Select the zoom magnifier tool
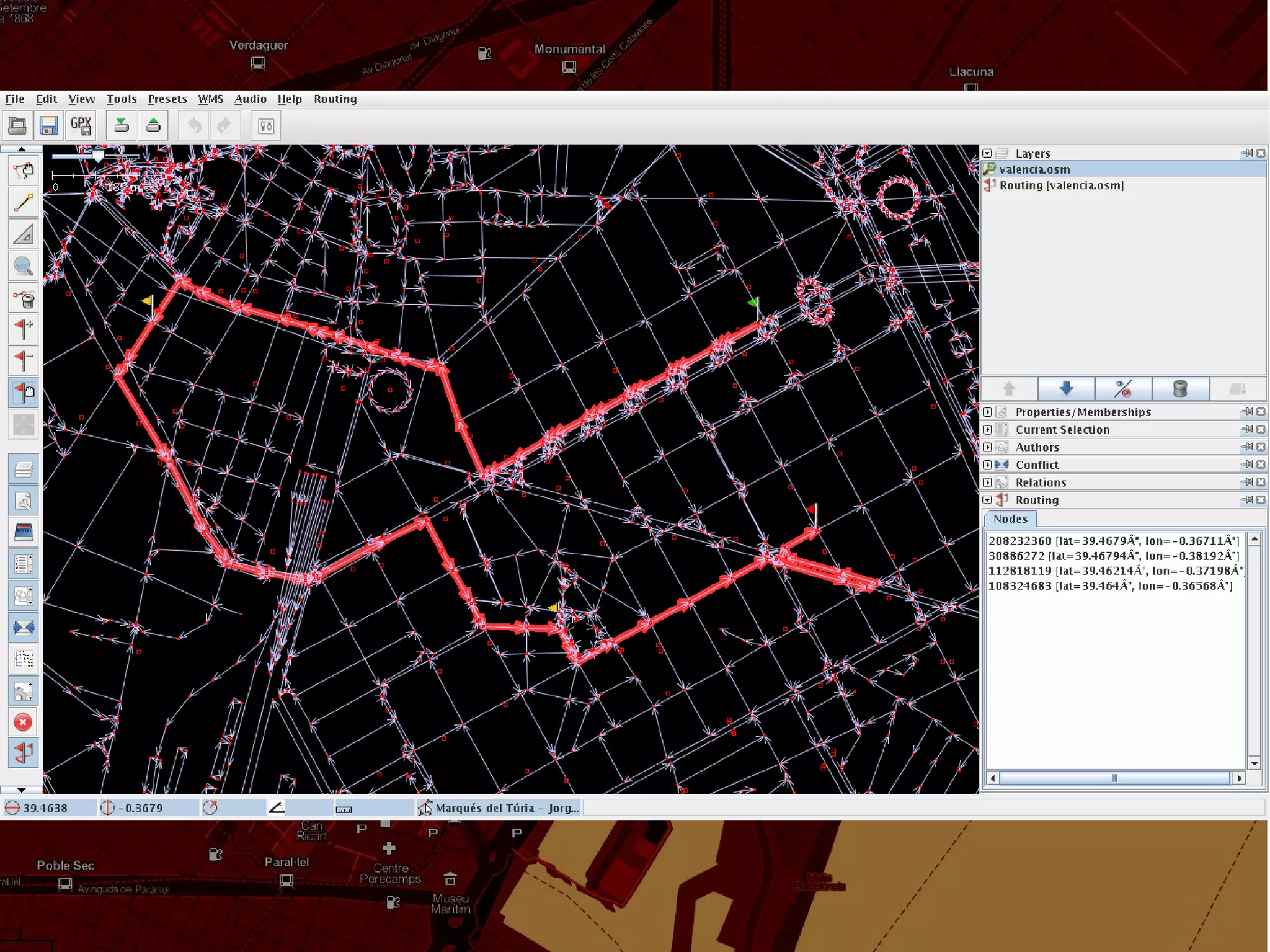The image size is (1270, 952). pos(24,267)
